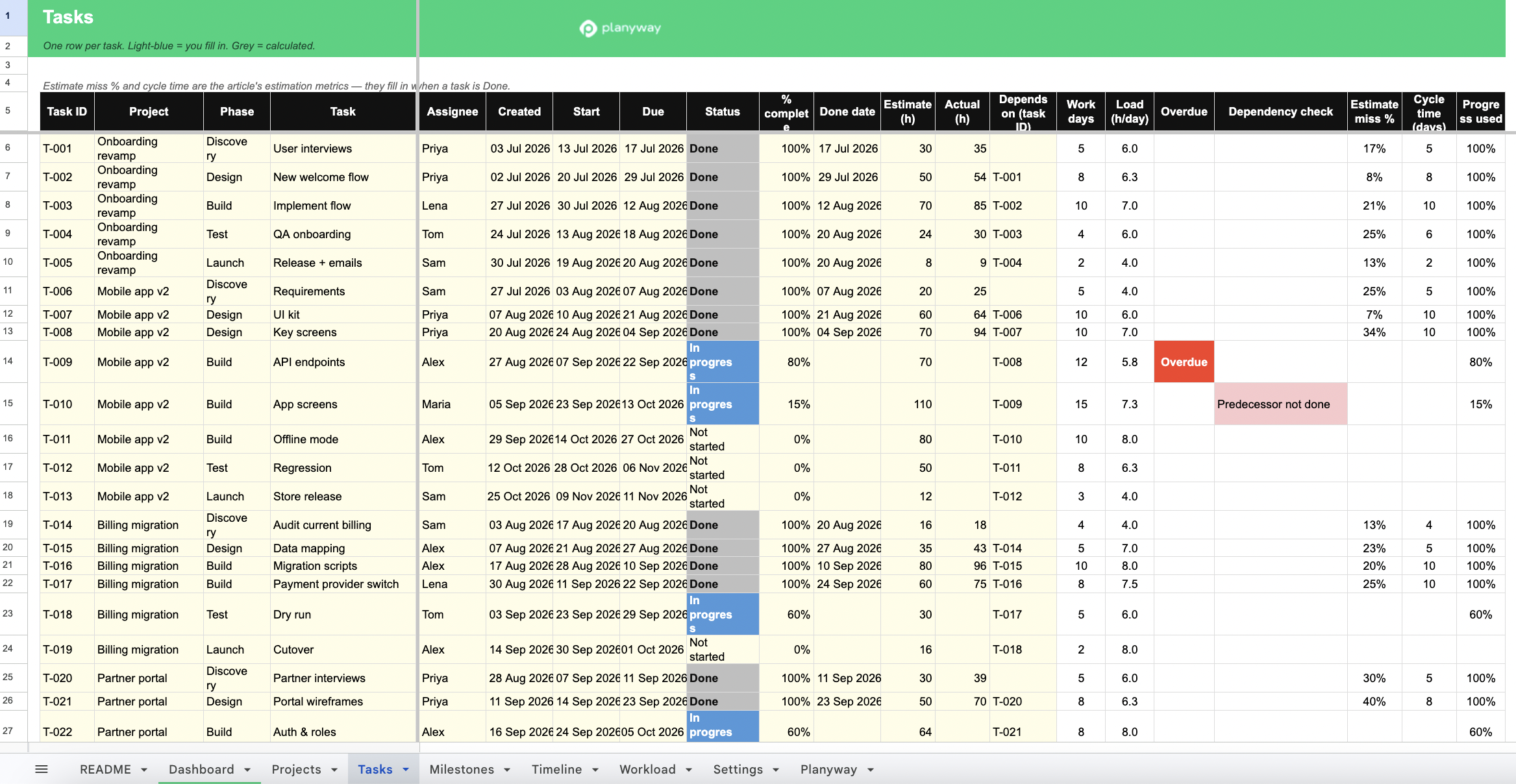
Task: Select task cell 'QA onboarding'
Action: click(343, 234)
